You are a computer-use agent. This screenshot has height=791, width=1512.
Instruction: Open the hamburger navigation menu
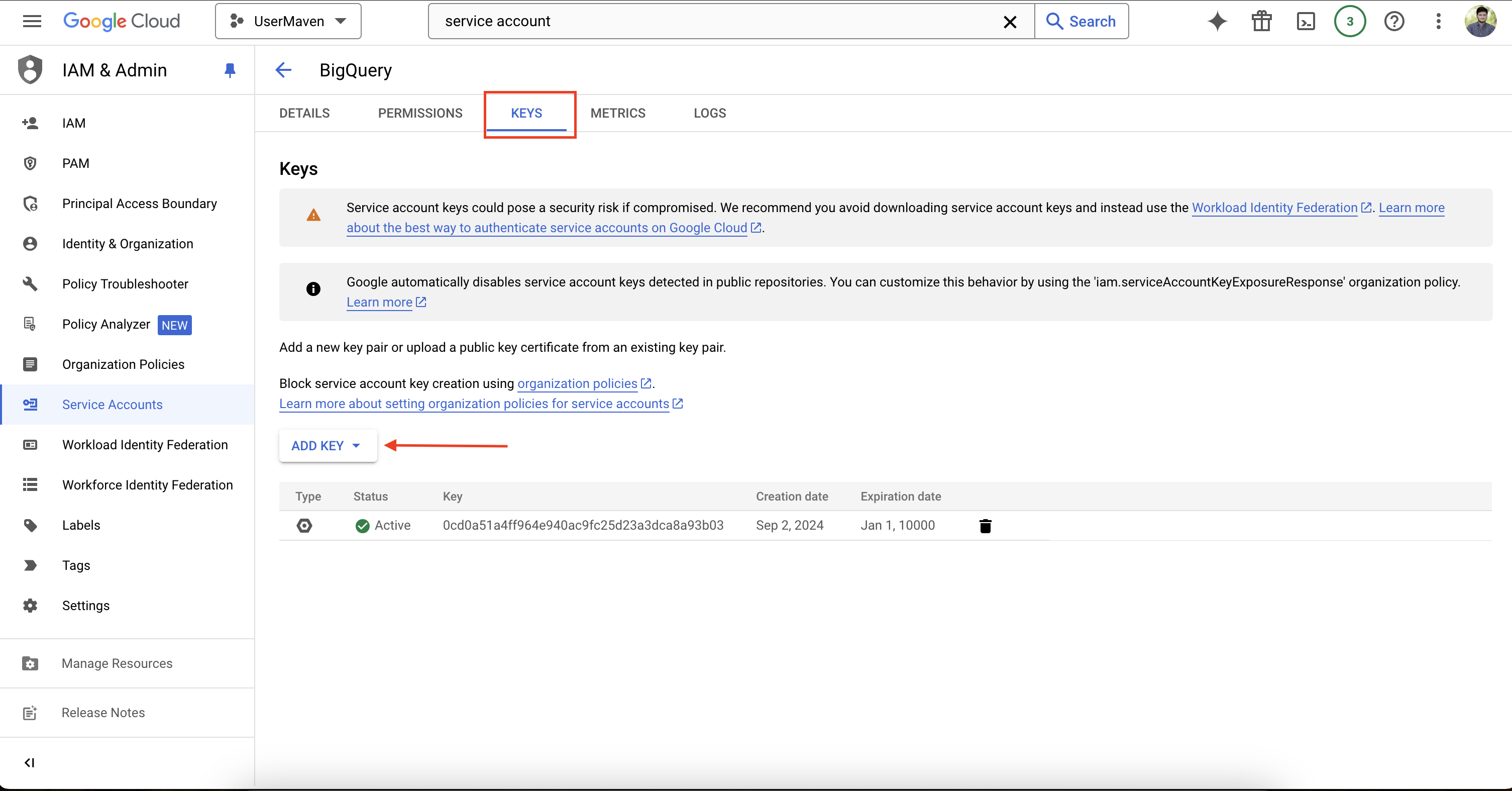[32, 22]
